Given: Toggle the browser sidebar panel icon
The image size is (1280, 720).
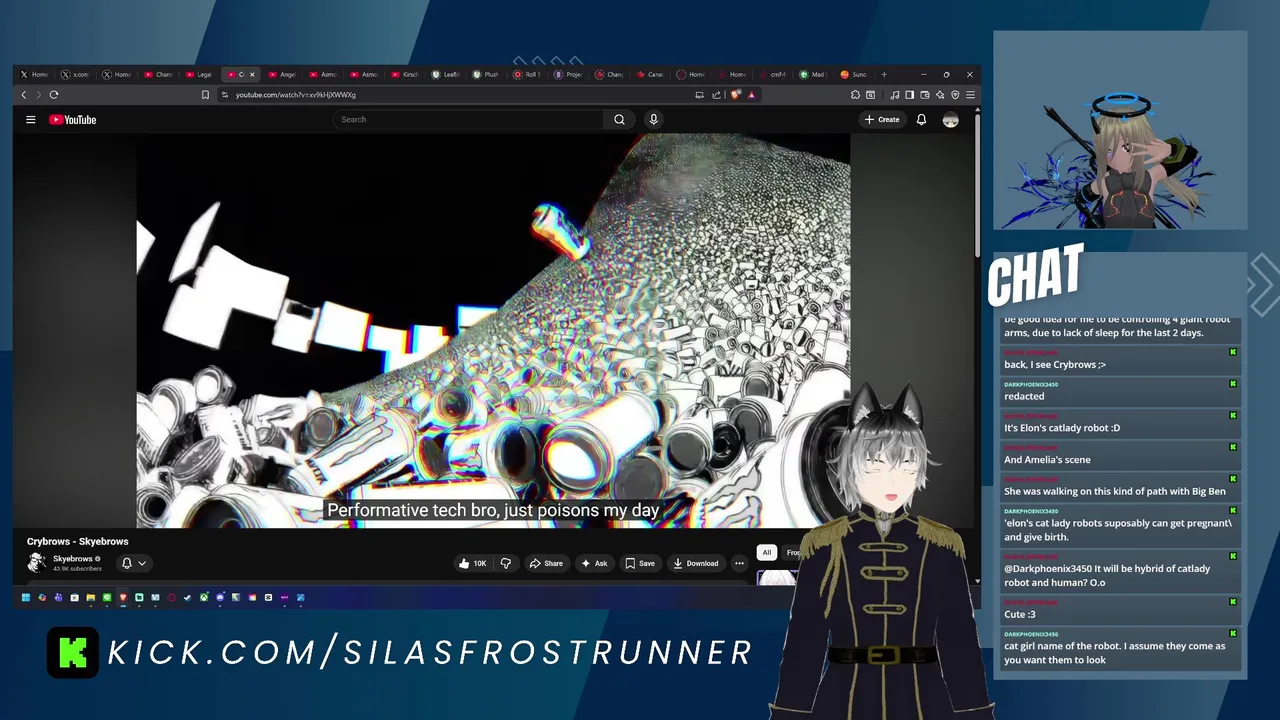Looking at the screenshot, I should point(910,94).
